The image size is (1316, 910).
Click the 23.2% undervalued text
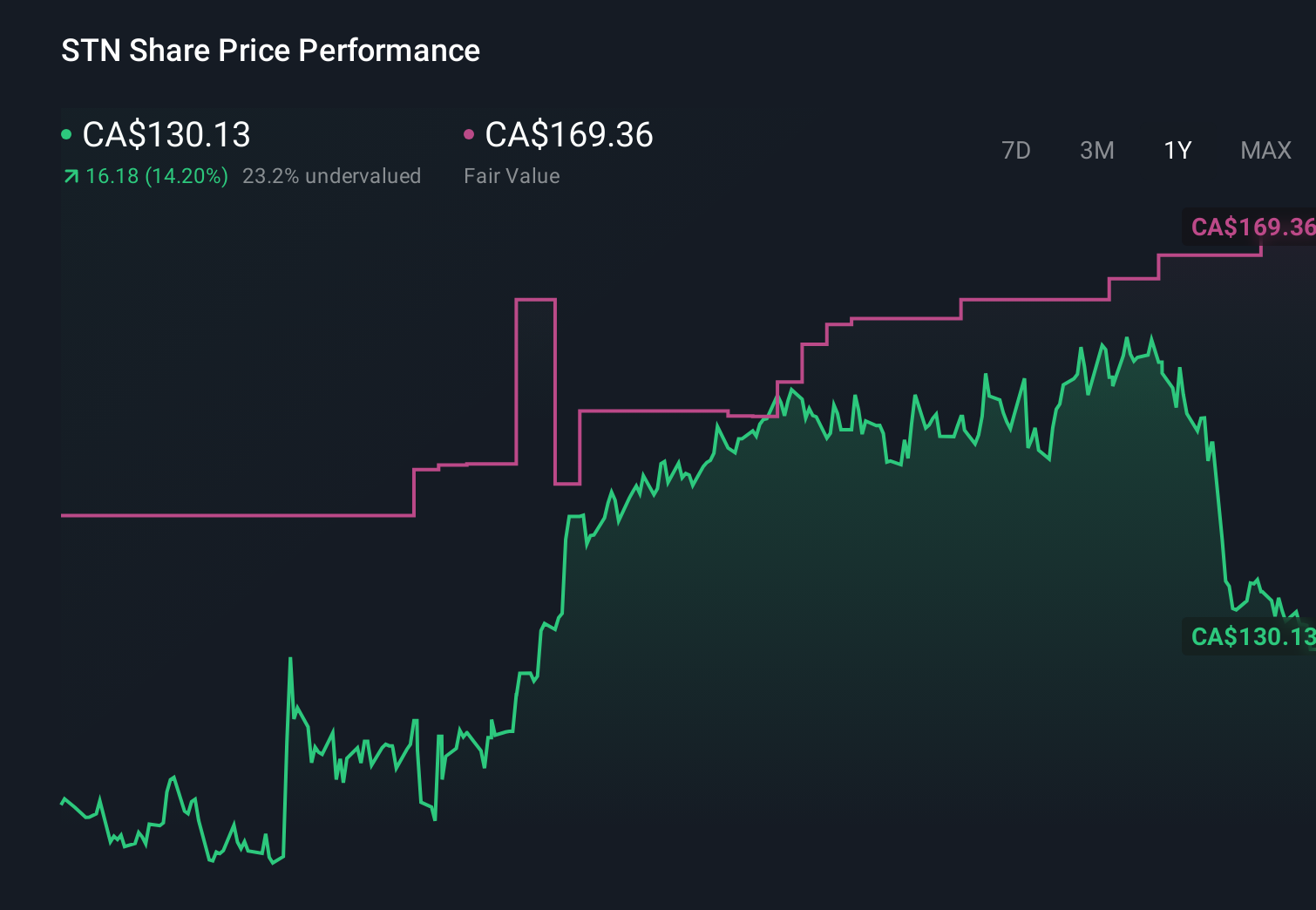pos(332,176)
